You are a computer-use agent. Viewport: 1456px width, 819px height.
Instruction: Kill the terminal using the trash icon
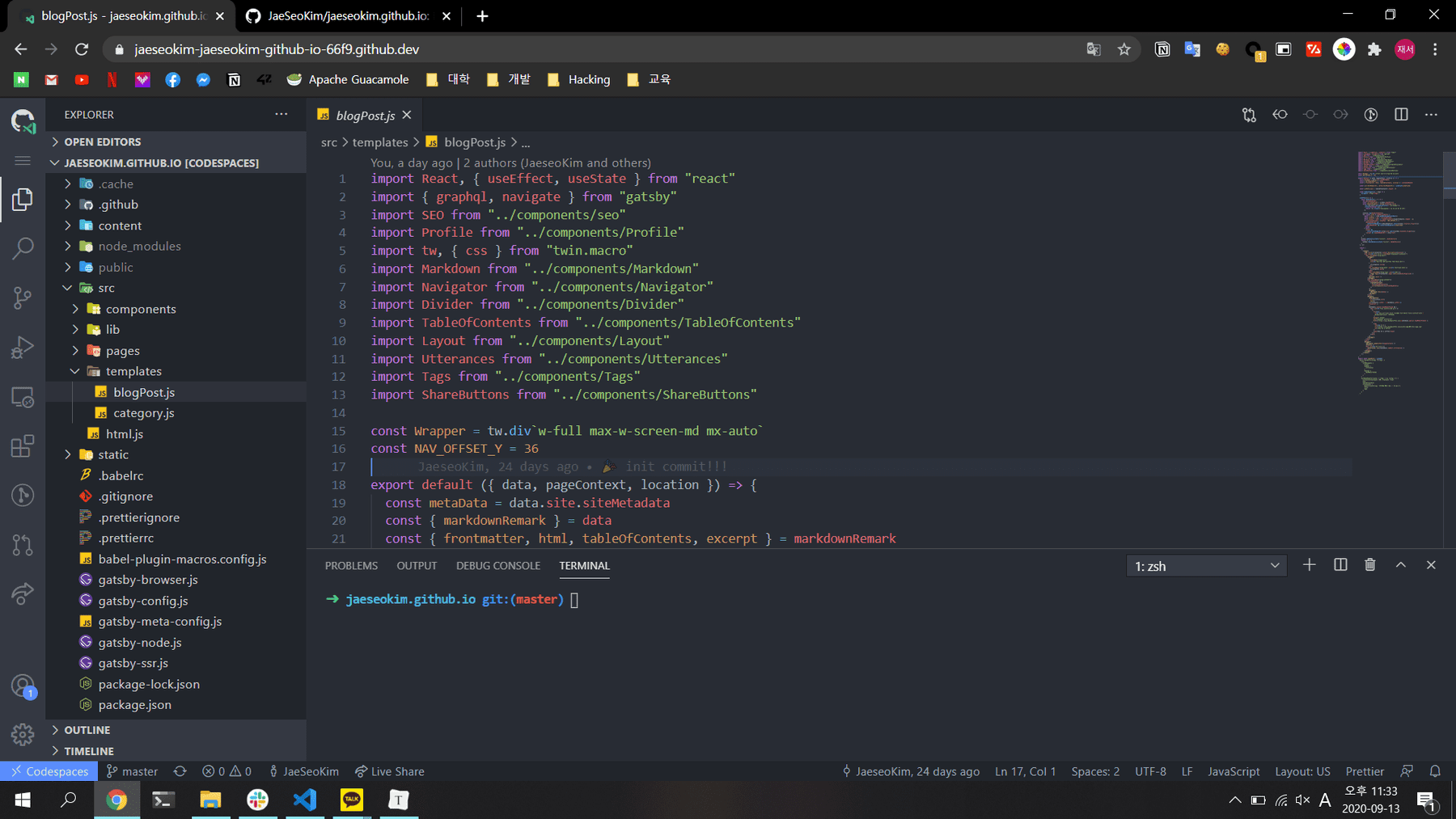[1369, 564]
